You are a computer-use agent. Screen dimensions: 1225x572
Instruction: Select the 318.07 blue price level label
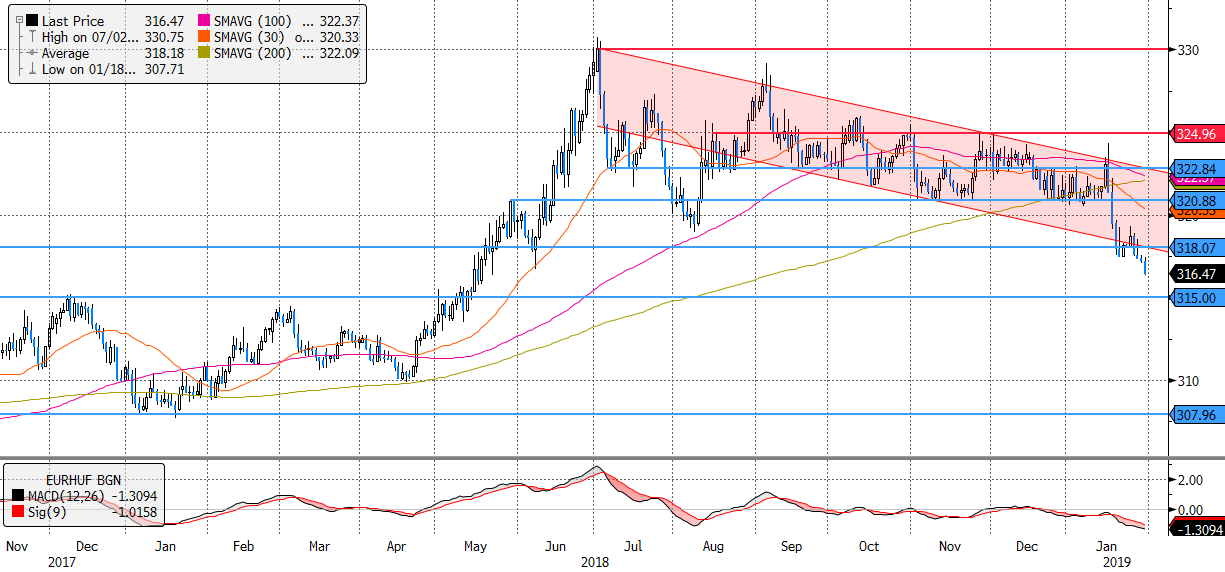pos(1196,247)
